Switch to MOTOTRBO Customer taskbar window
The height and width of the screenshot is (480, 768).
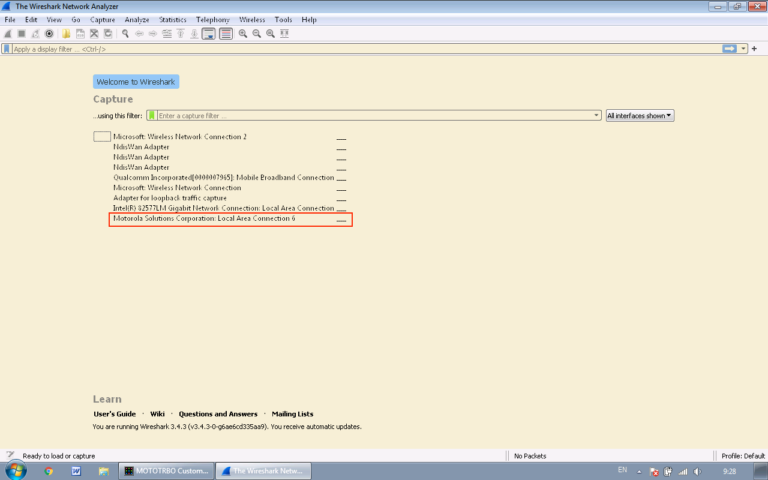pos(166,470)
